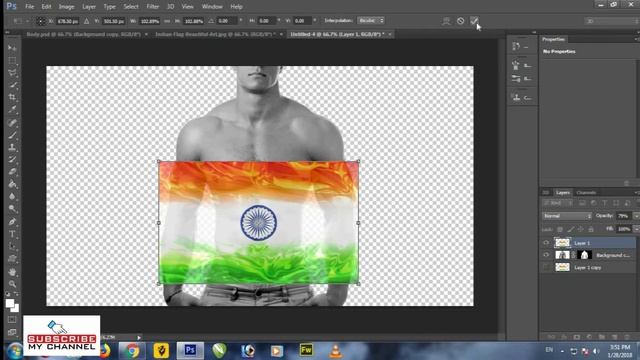Open the Opacity slider dropdown arrow

point(636,216)
